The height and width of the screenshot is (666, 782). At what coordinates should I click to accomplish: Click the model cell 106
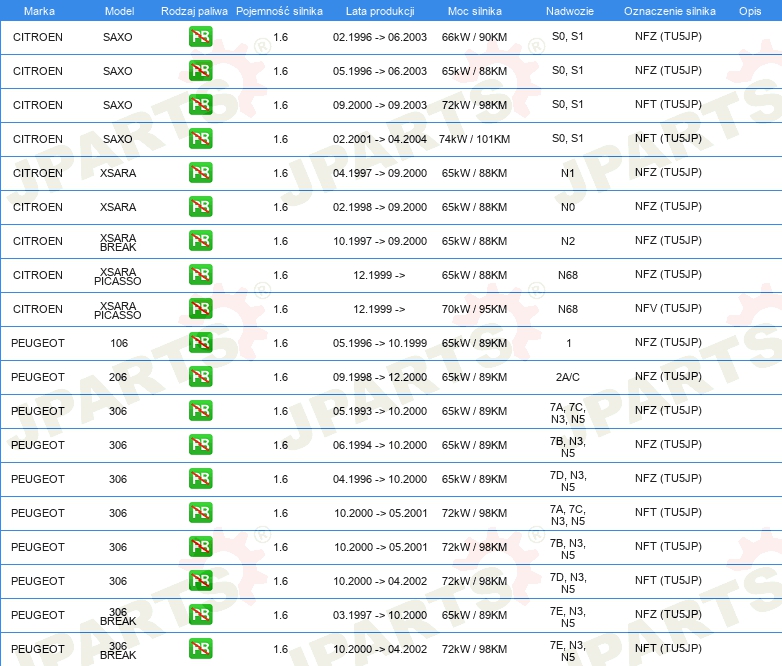coord(119,343)
